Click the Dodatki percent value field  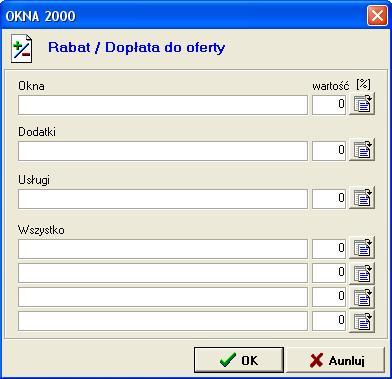coord(329,151)
